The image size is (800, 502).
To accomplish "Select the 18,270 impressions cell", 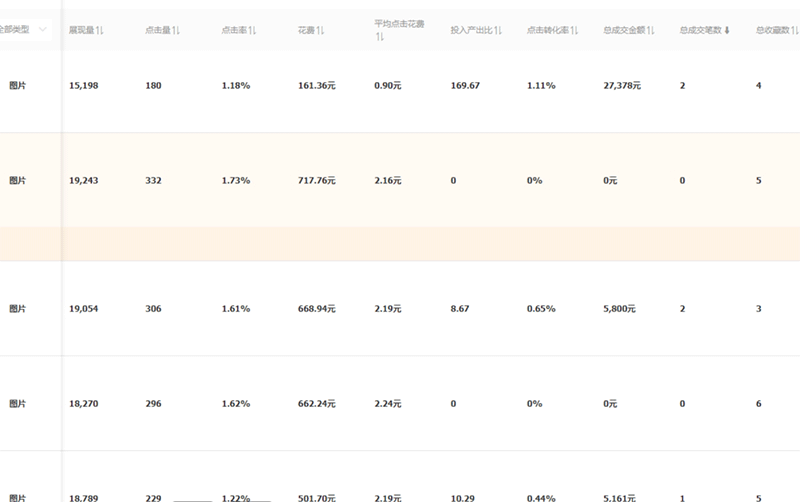I will click(83, 404).
